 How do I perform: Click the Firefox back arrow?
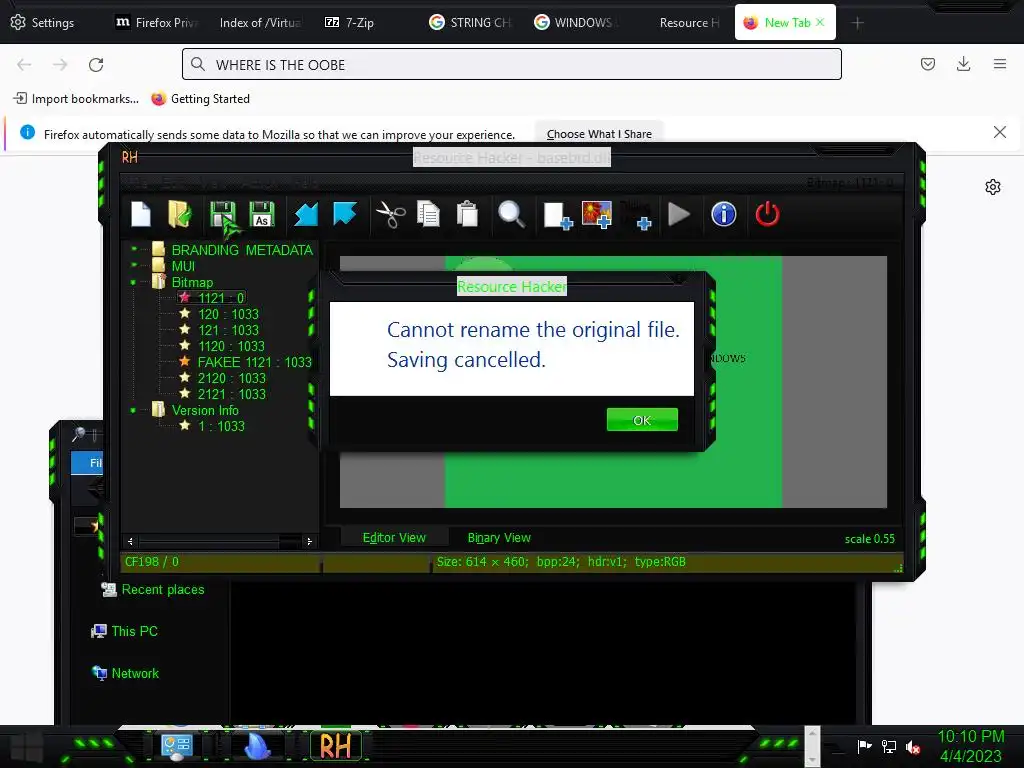coord(24,65)
